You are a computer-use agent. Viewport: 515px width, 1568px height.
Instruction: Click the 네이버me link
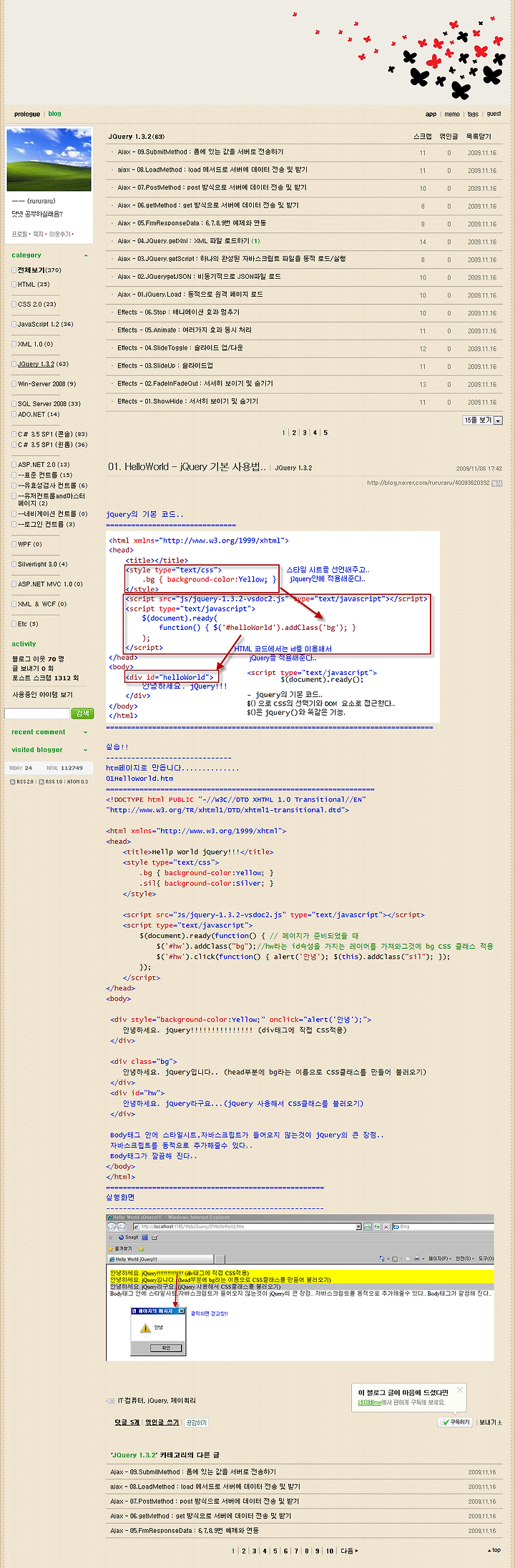click(x=370, y=1403)
